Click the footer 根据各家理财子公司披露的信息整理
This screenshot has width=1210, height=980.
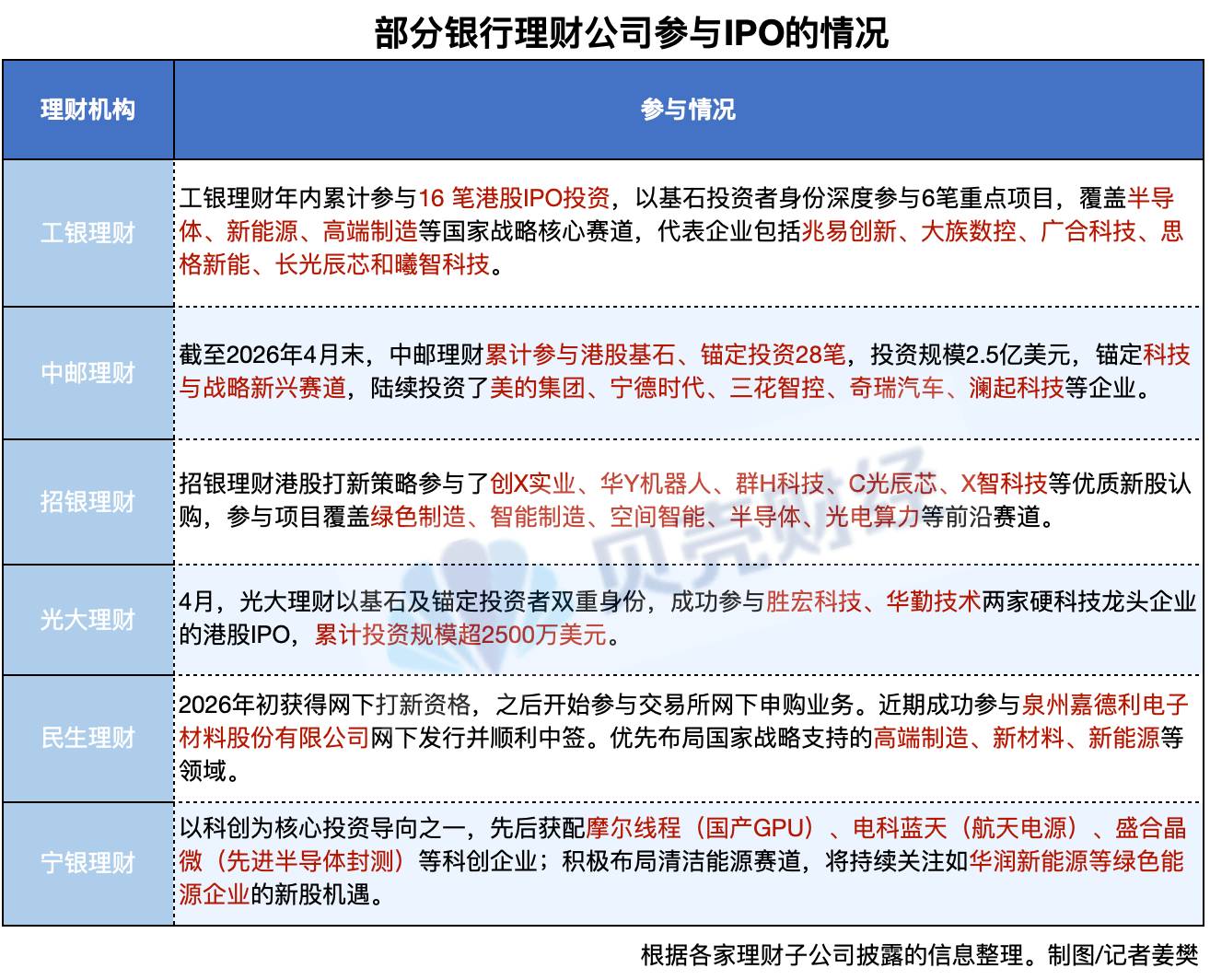click(832, 955)
